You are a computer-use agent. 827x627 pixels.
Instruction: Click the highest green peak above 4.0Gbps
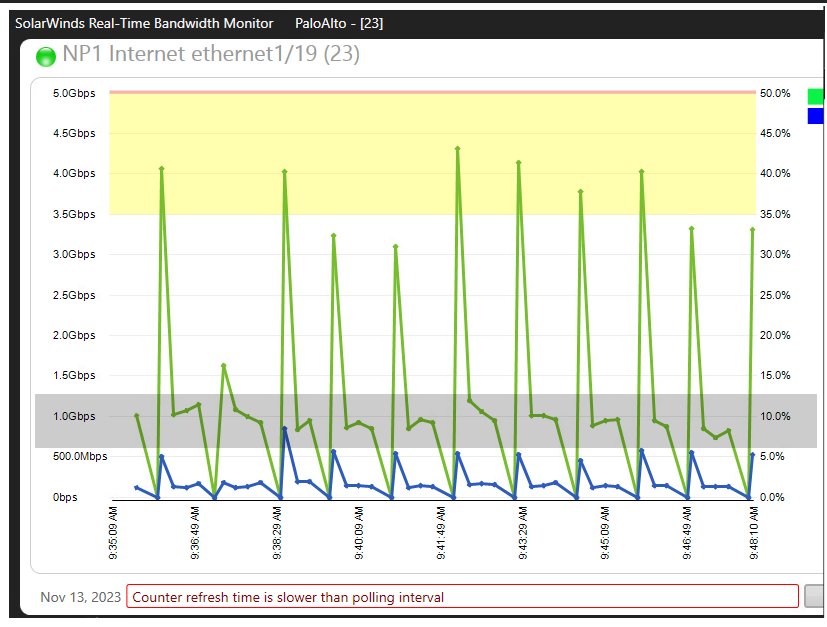tap(457, 149)
